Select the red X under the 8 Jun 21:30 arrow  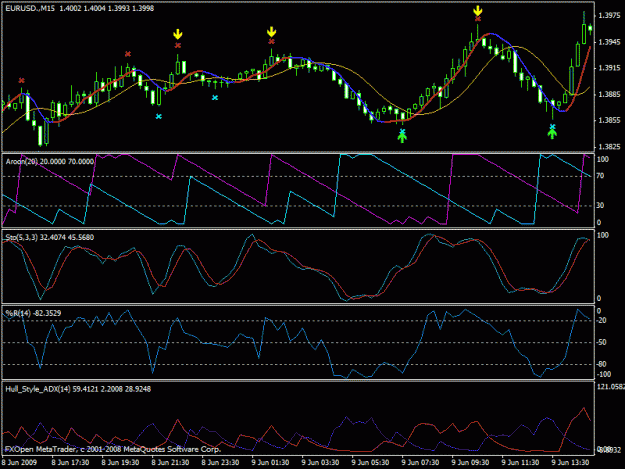tap(177, 45)
